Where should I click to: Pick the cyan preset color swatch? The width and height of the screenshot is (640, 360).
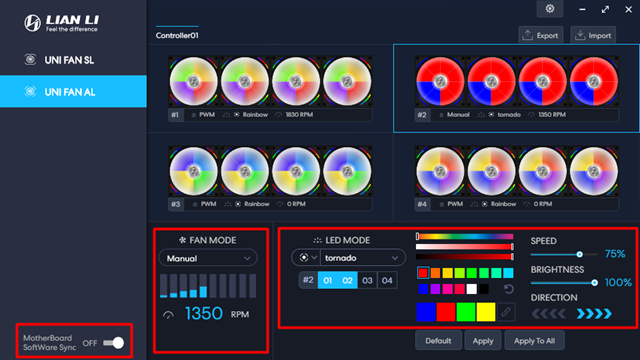pos(508,273)
